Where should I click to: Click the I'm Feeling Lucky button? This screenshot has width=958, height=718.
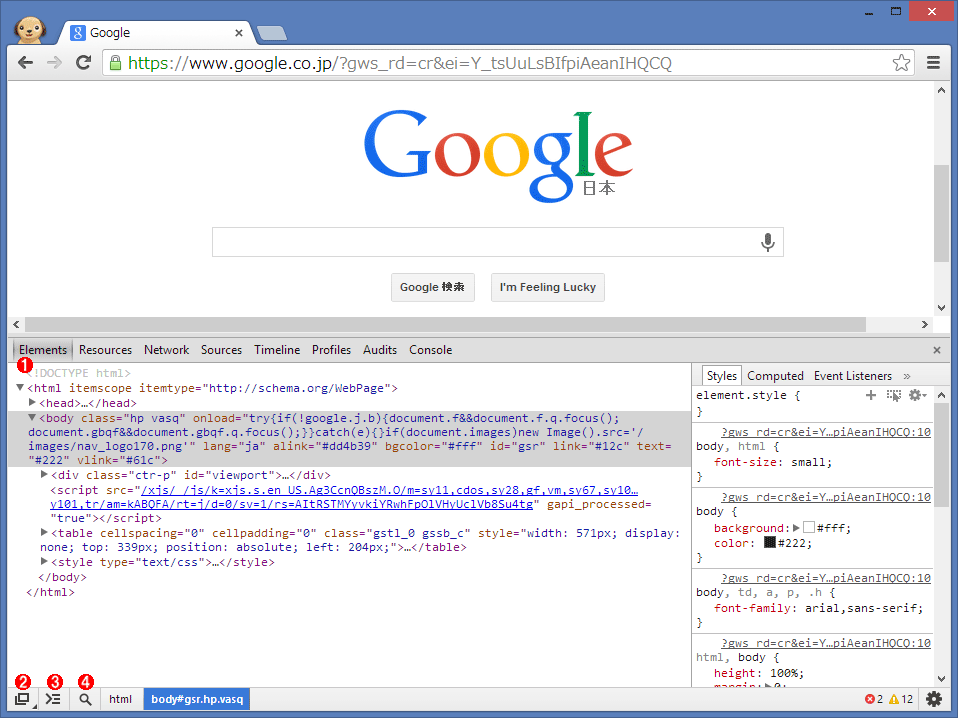click(547, 287)
